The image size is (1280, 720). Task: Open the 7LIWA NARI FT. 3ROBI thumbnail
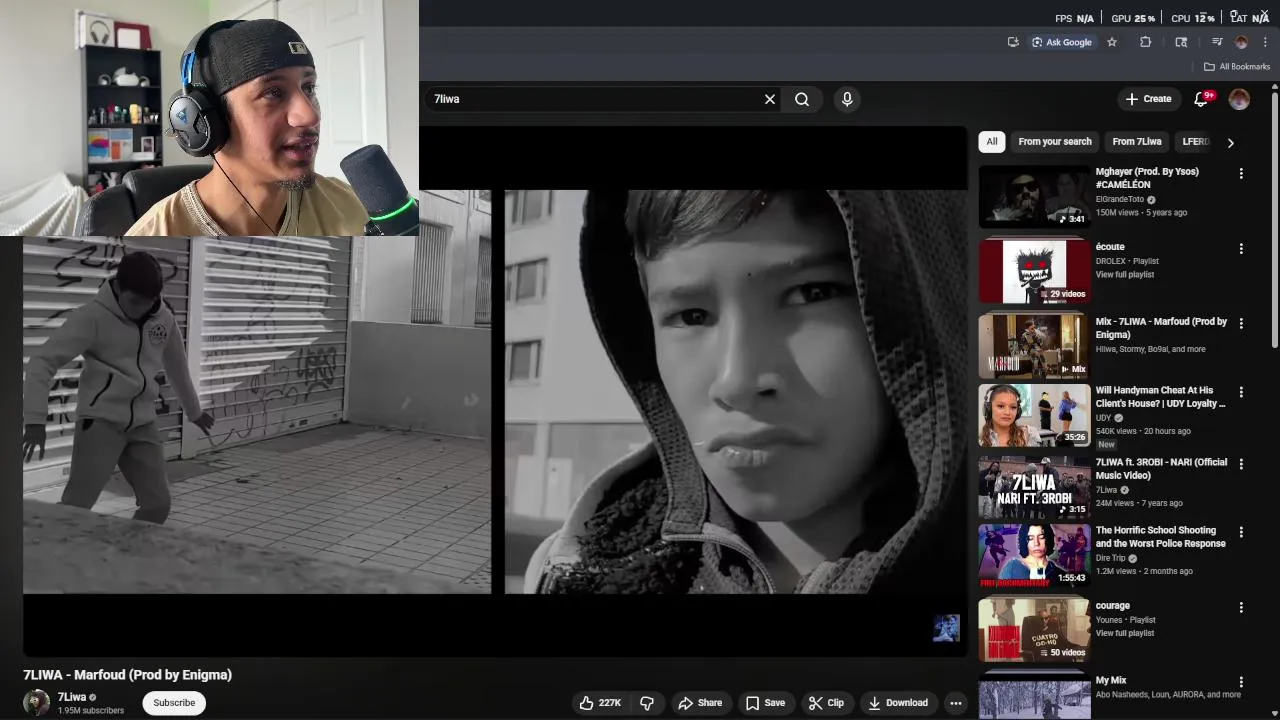(x=1034, y=487)
